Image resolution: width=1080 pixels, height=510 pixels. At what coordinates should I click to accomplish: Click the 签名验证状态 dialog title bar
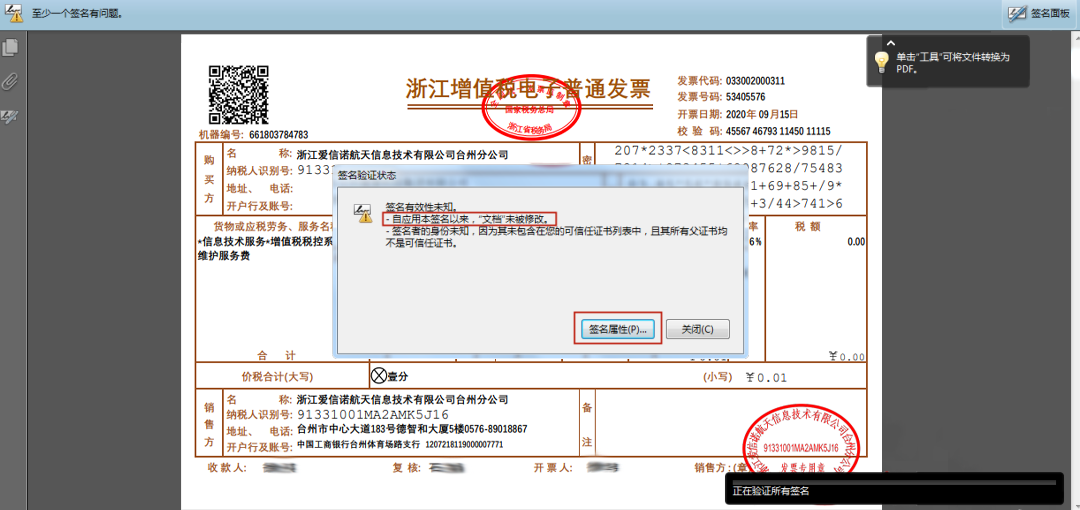pos(541,176)
